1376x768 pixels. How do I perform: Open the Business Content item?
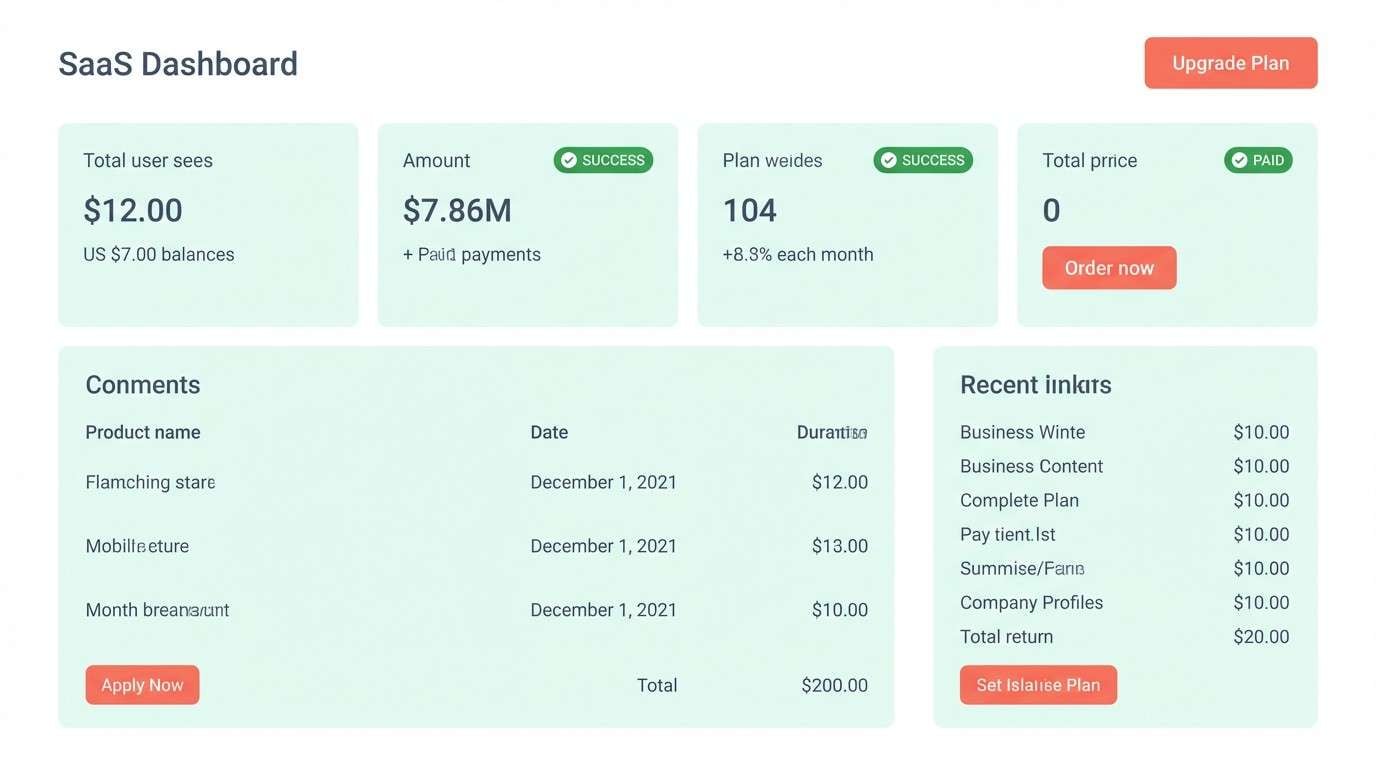(x=1031, y=466)
